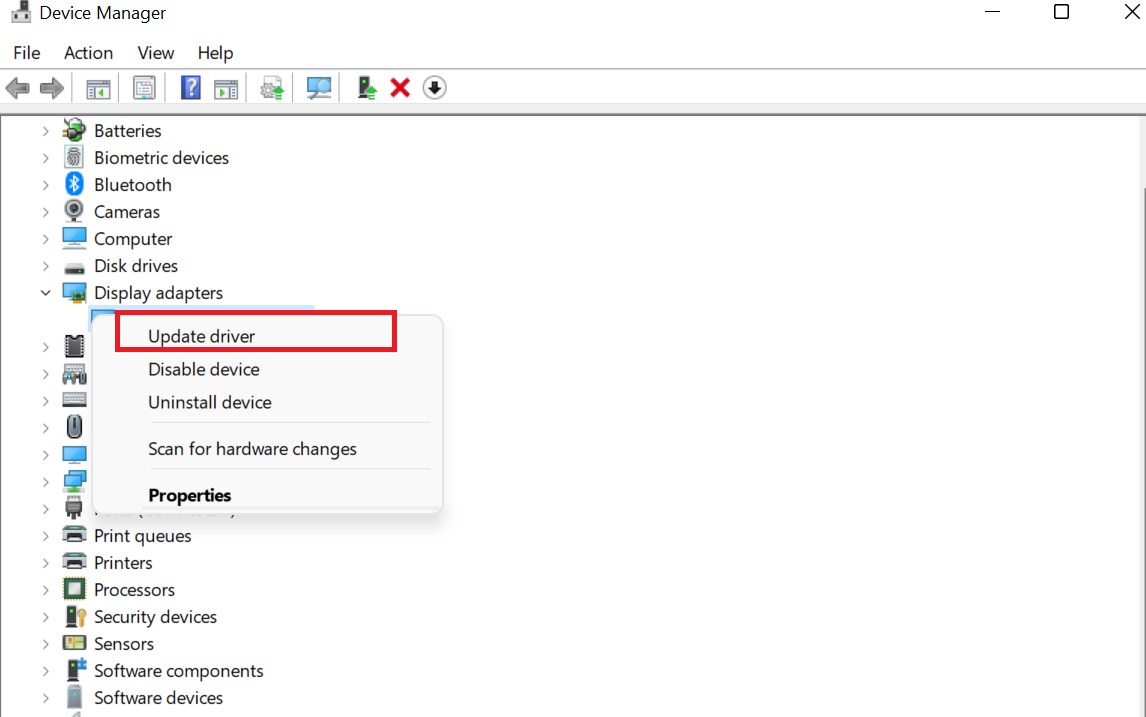Select the "Software components" label
Image resolution: width=1146 pixels, height=717 pixels.
click(178, 671)
